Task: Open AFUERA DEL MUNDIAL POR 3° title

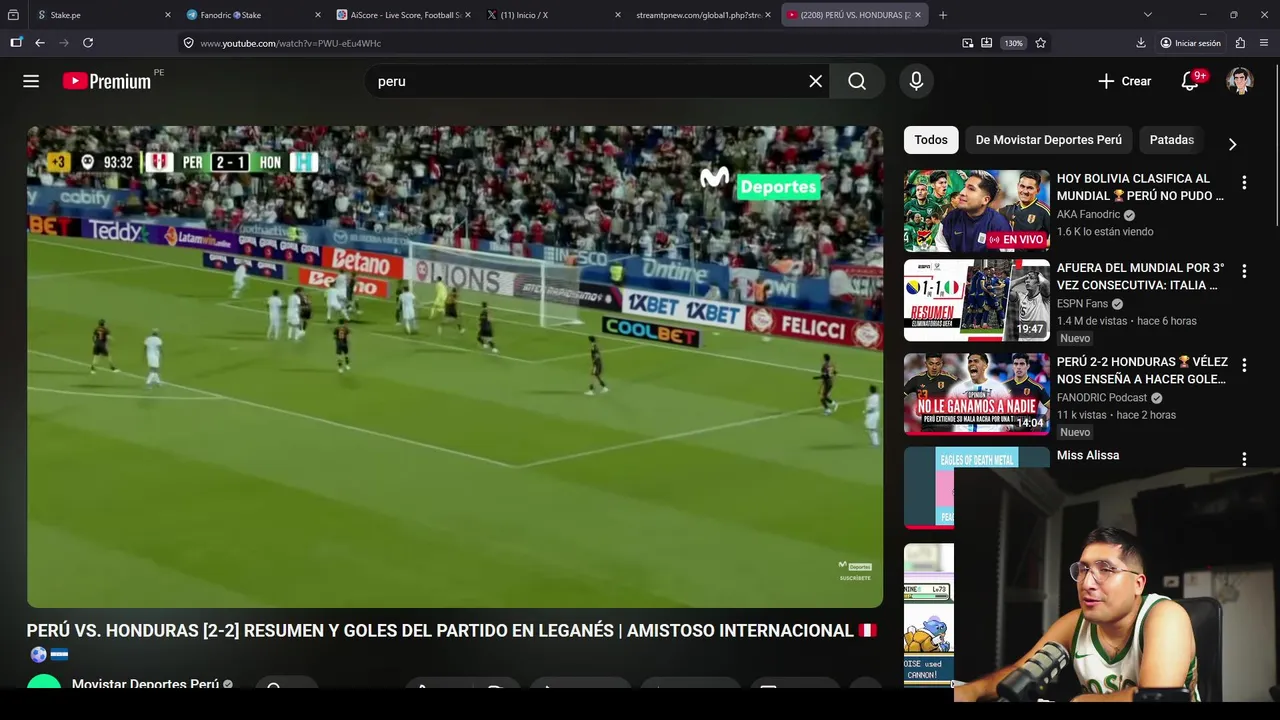Action: (1140, 277)
